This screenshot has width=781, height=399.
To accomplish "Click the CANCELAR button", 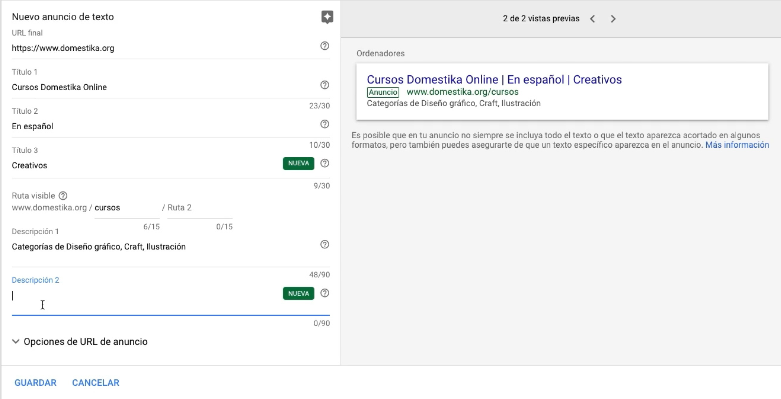I will (96, 383).
